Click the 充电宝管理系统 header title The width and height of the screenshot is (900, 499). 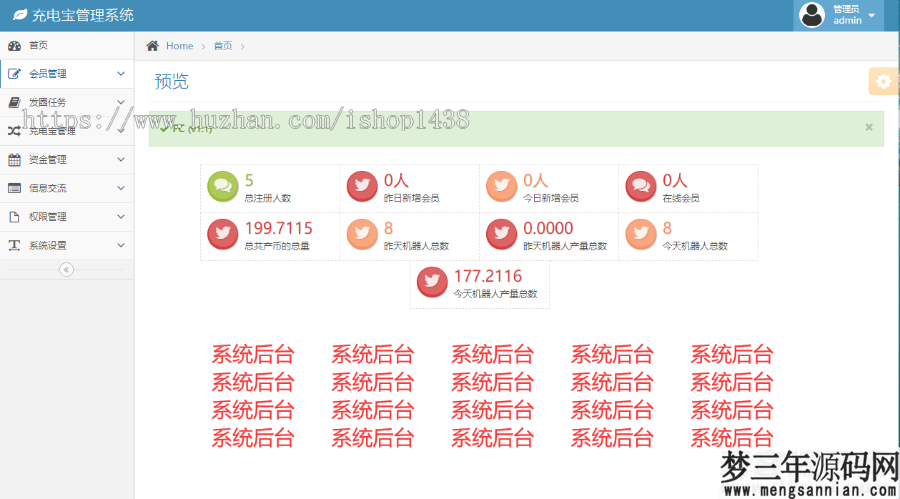[x=83, y=15]
